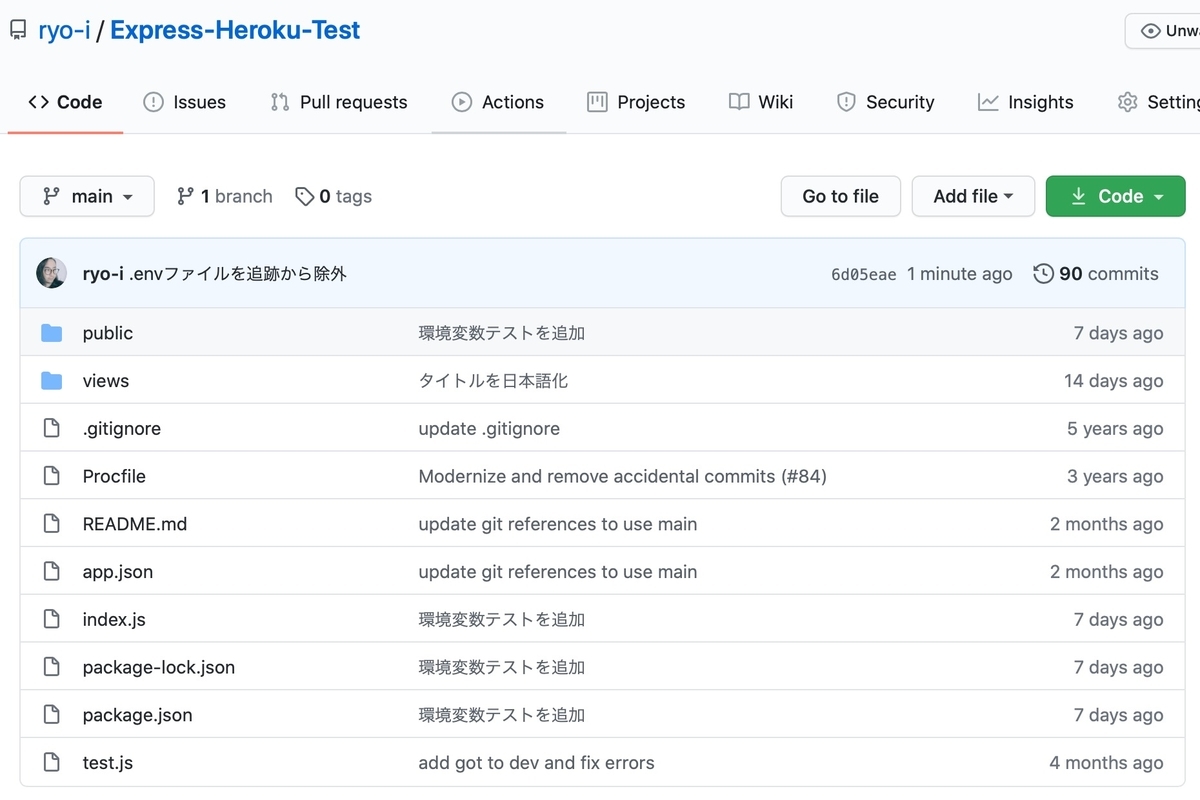View the 0 tags link
Image resolution: width=1200 pixels, height=800 pixels.
(x=334, y=197)
